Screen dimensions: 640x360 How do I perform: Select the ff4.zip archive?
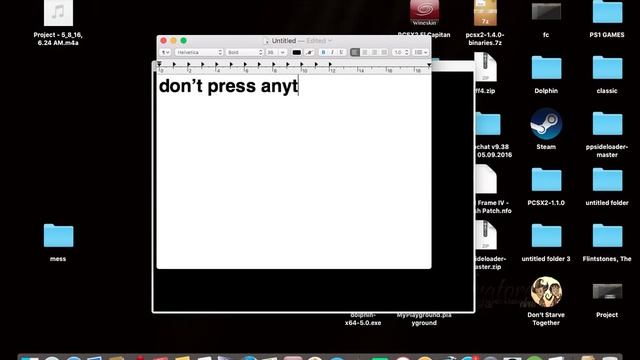coord(486,67)
